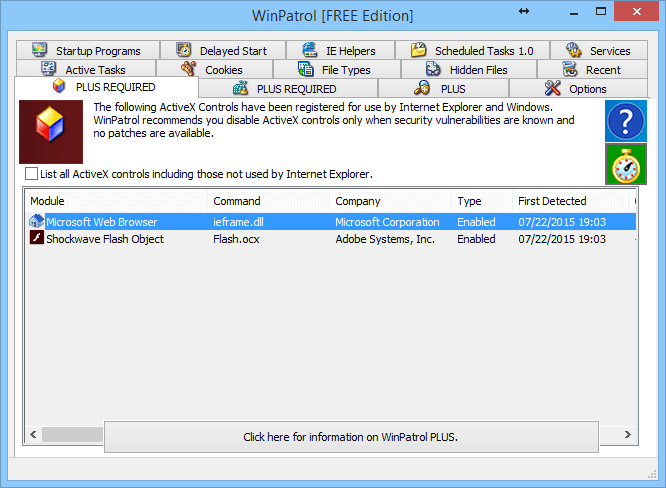Viewport: 666px width, 488px height.
Task: Click the Cookies tab icon
Action: (188, 69)
